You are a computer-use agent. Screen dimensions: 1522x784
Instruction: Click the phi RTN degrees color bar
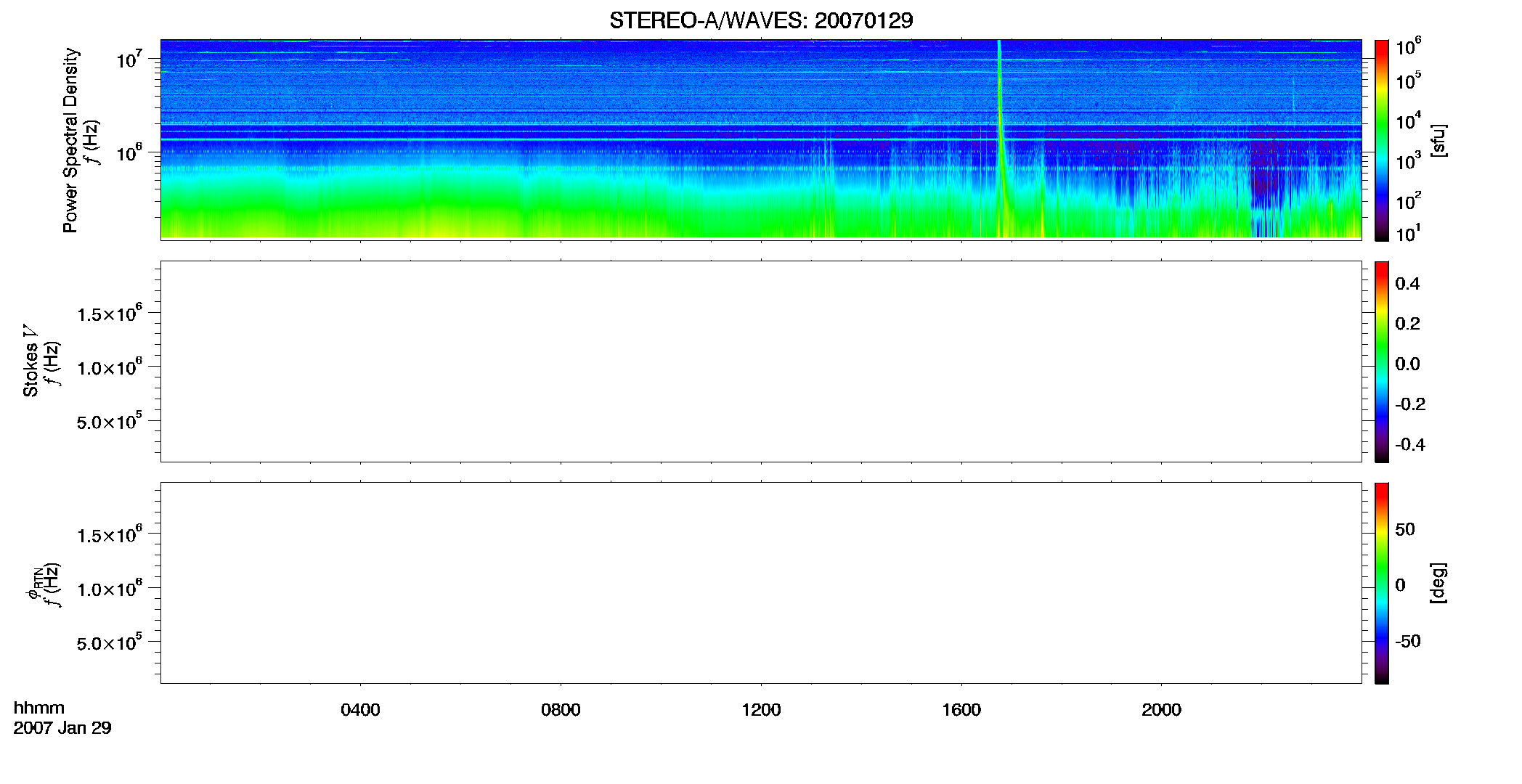pyautogui.click(x=1382, y=583)
